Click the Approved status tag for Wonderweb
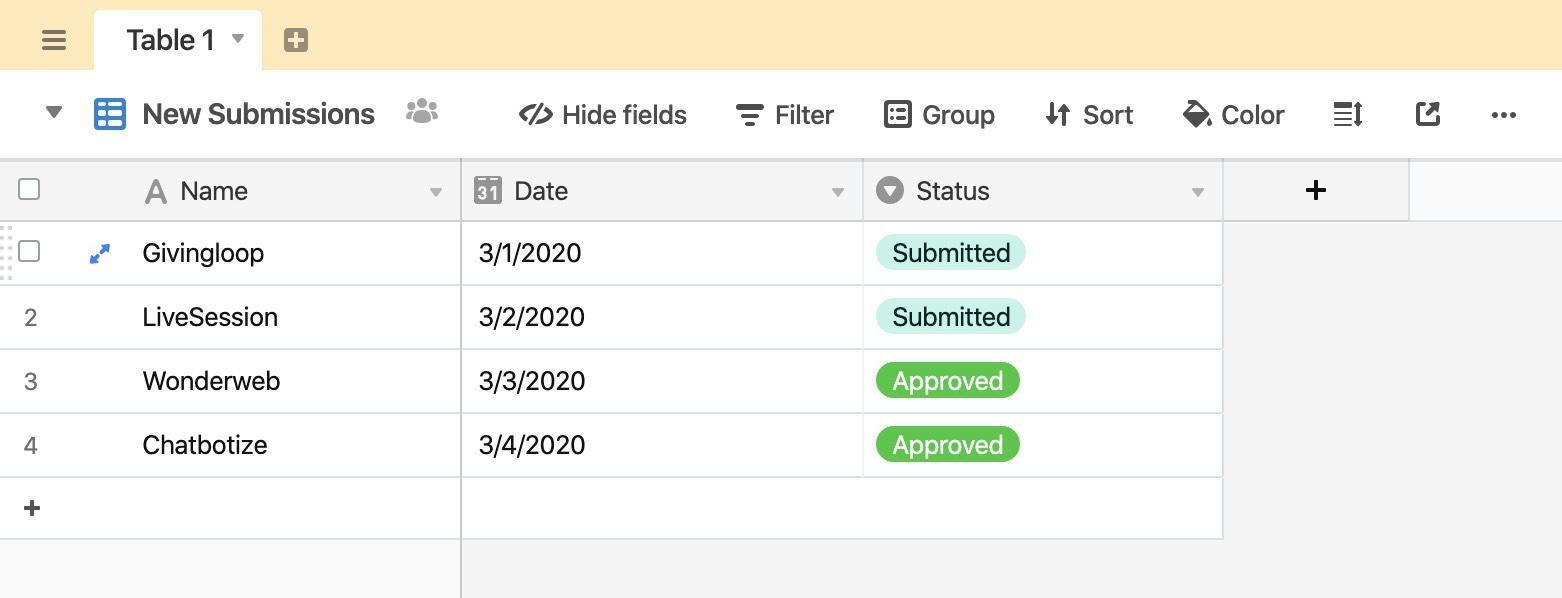This screenshot has height=598, width=1562. [x=948, y=381]
